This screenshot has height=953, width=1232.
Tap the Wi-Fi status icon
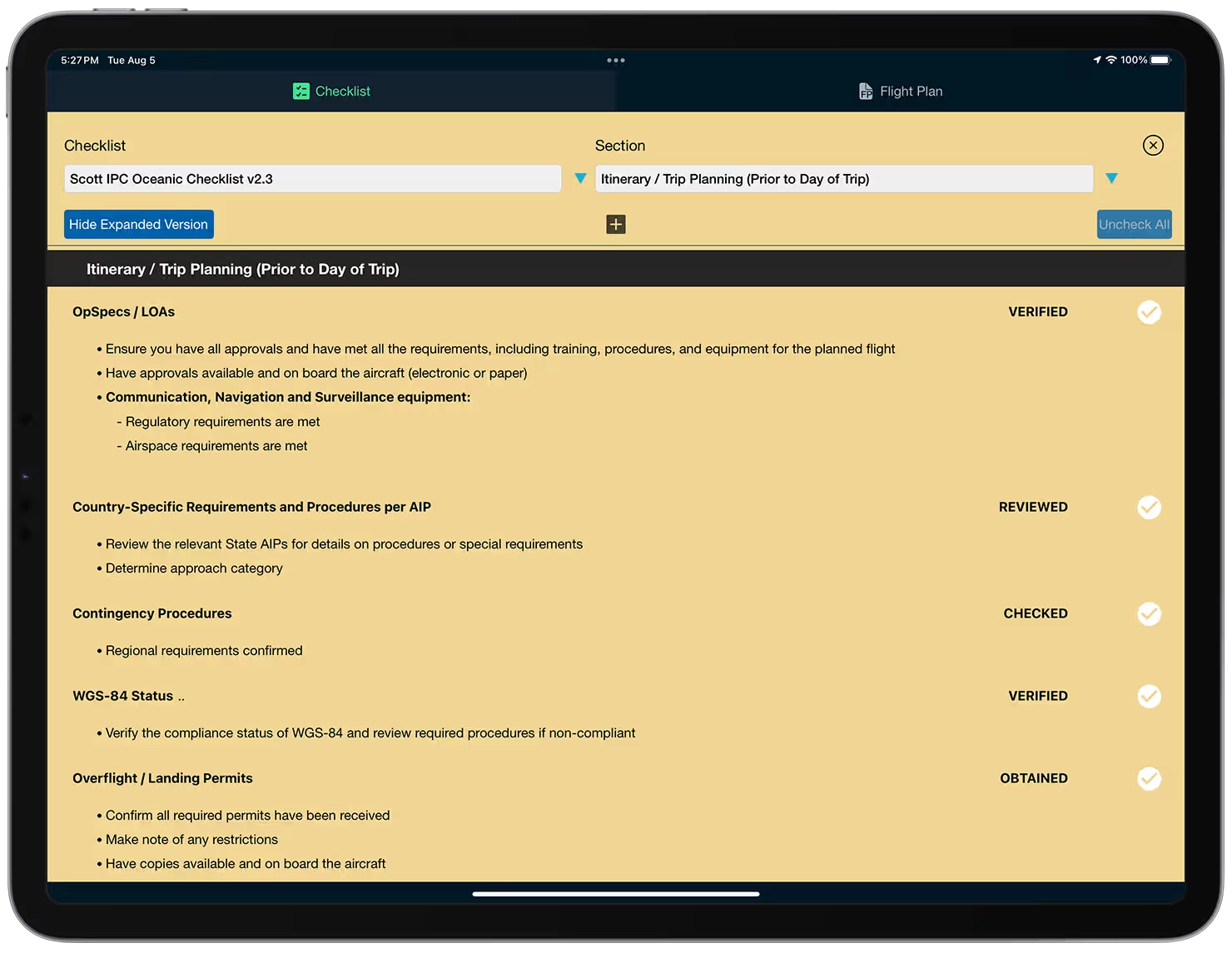coord(1110,60)
